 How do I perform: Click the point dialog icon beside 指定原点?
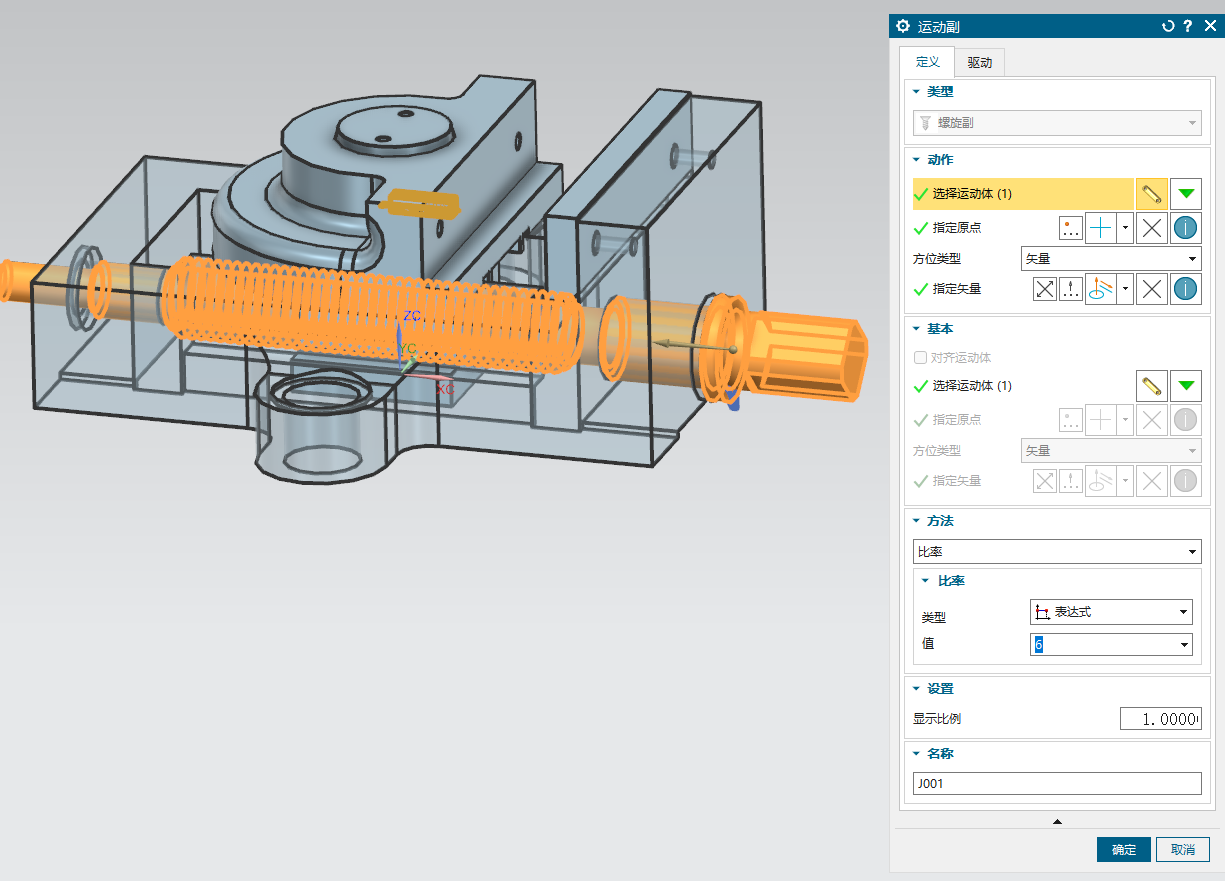1071,228
